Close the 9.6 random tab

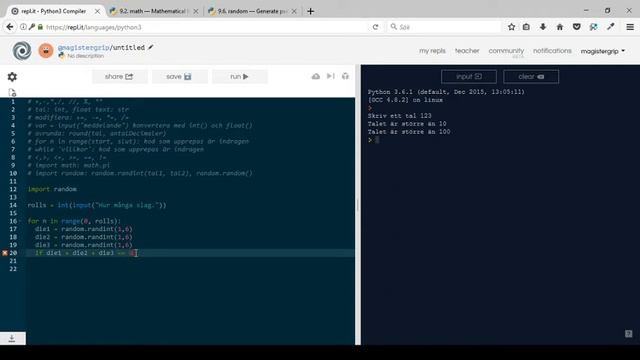click(x=294, y=11)
